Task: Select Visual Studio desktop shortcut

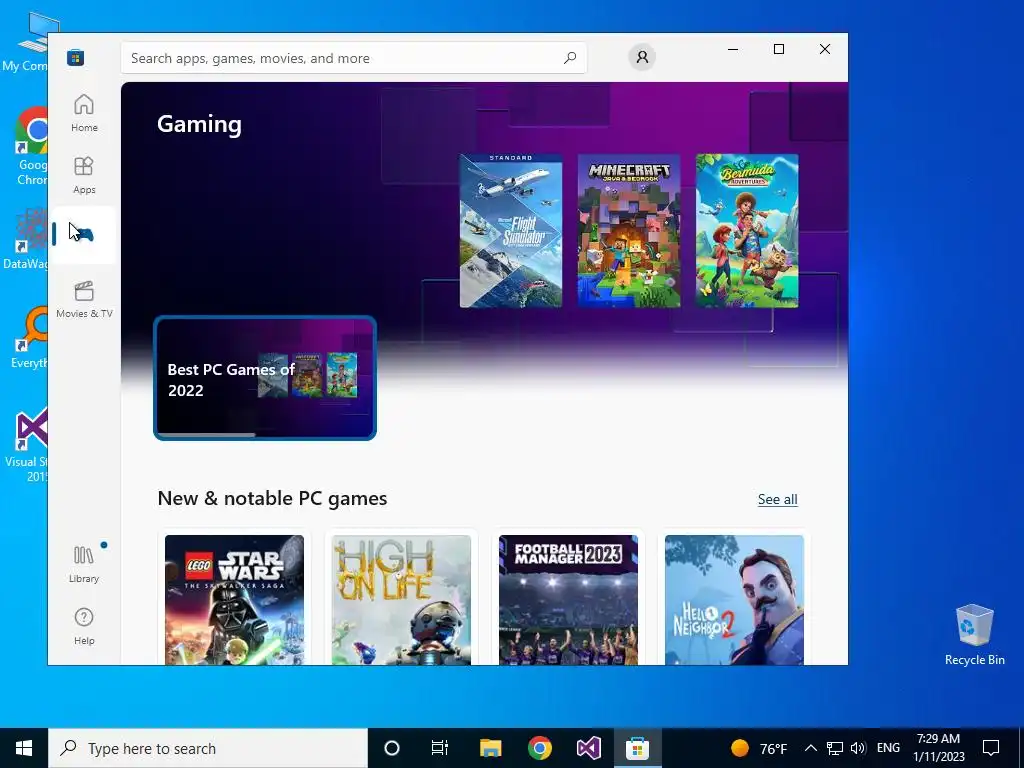Action: (26, 445)
